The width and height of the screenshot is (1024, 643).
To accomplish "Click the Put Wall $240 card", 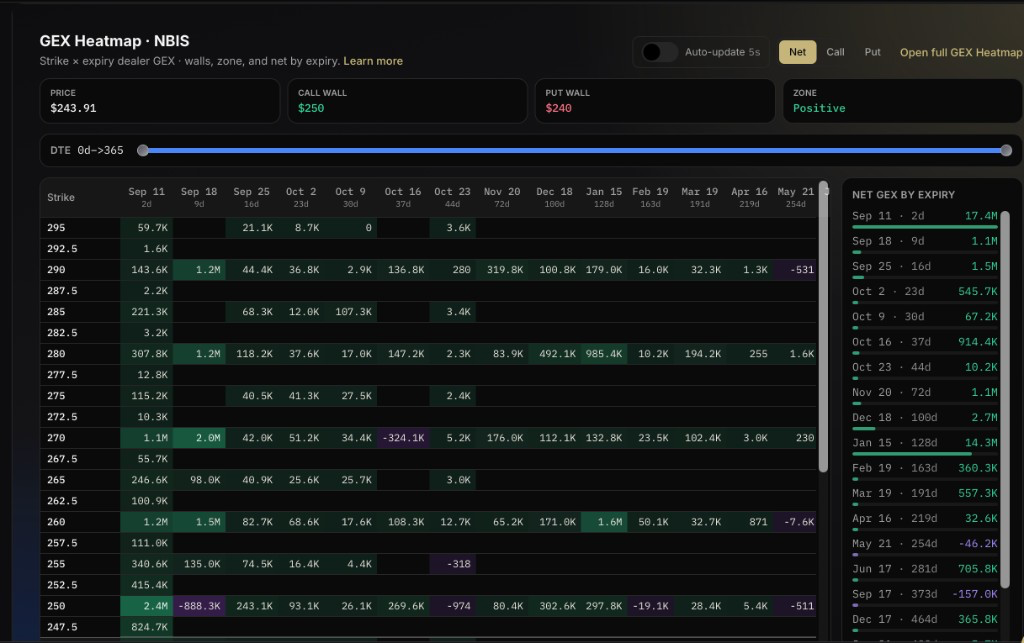I will click(655, 101).
